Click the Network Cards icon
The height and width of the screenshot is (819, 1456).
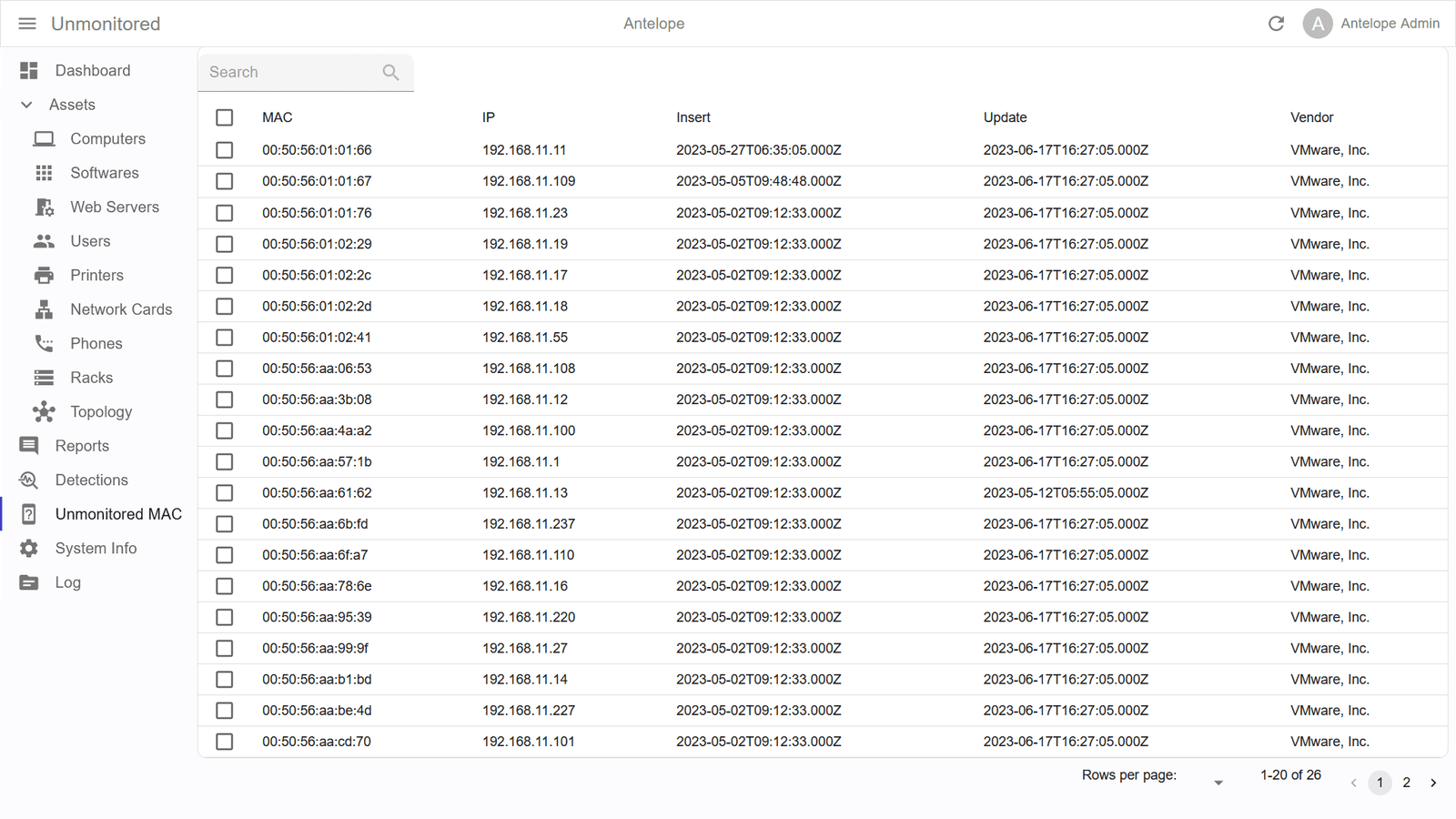[x=44, y=309]
